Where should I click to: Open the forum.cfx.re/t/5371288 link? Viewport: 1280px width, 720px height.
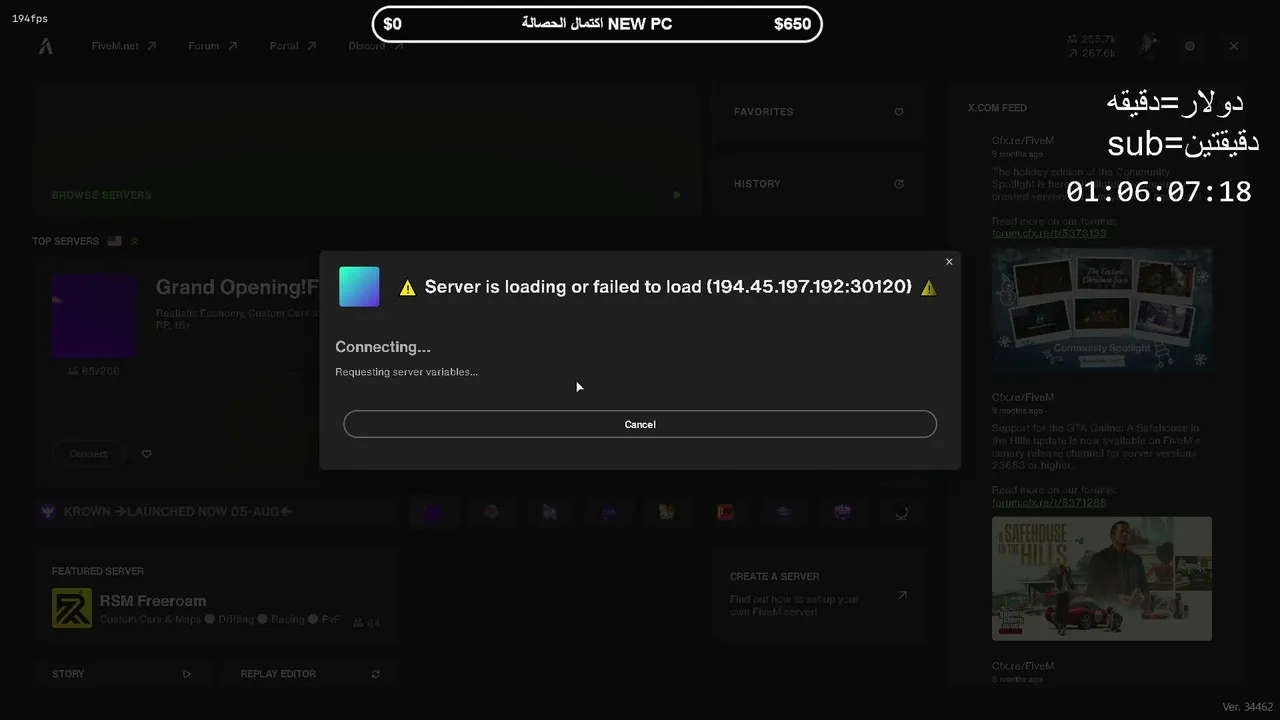pyautogui.click(x=1049, y=502)
